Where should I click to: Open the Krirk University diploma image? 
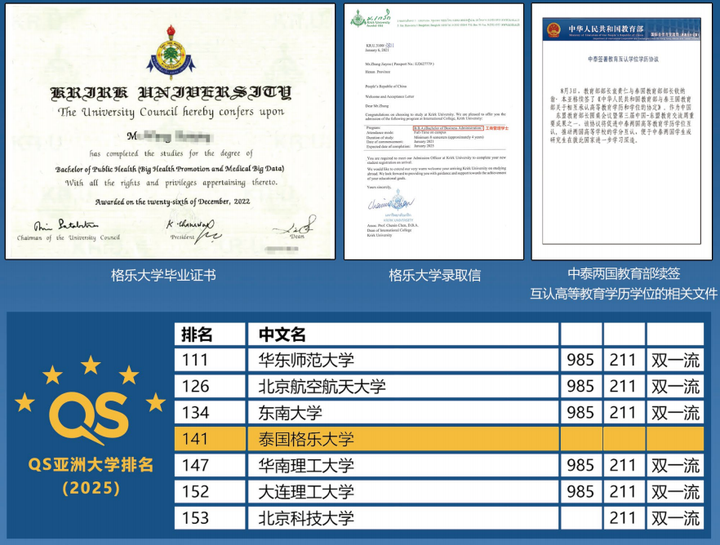pyautogui.click(x=170, y=131)
